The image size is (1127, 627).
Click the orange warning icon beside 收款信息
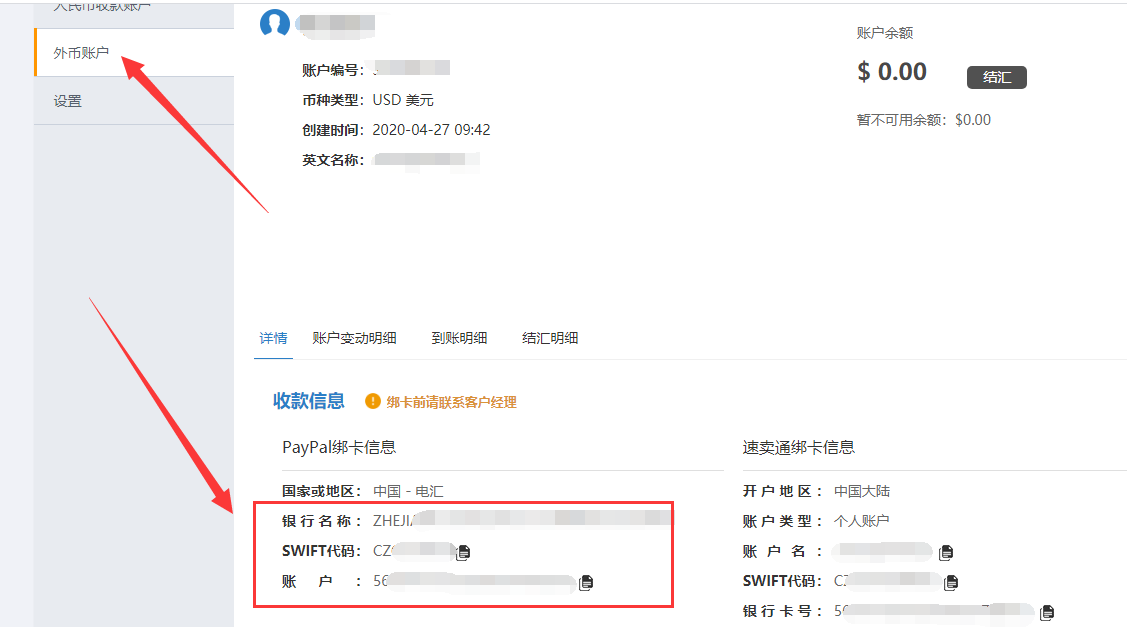tap(372, 401)
